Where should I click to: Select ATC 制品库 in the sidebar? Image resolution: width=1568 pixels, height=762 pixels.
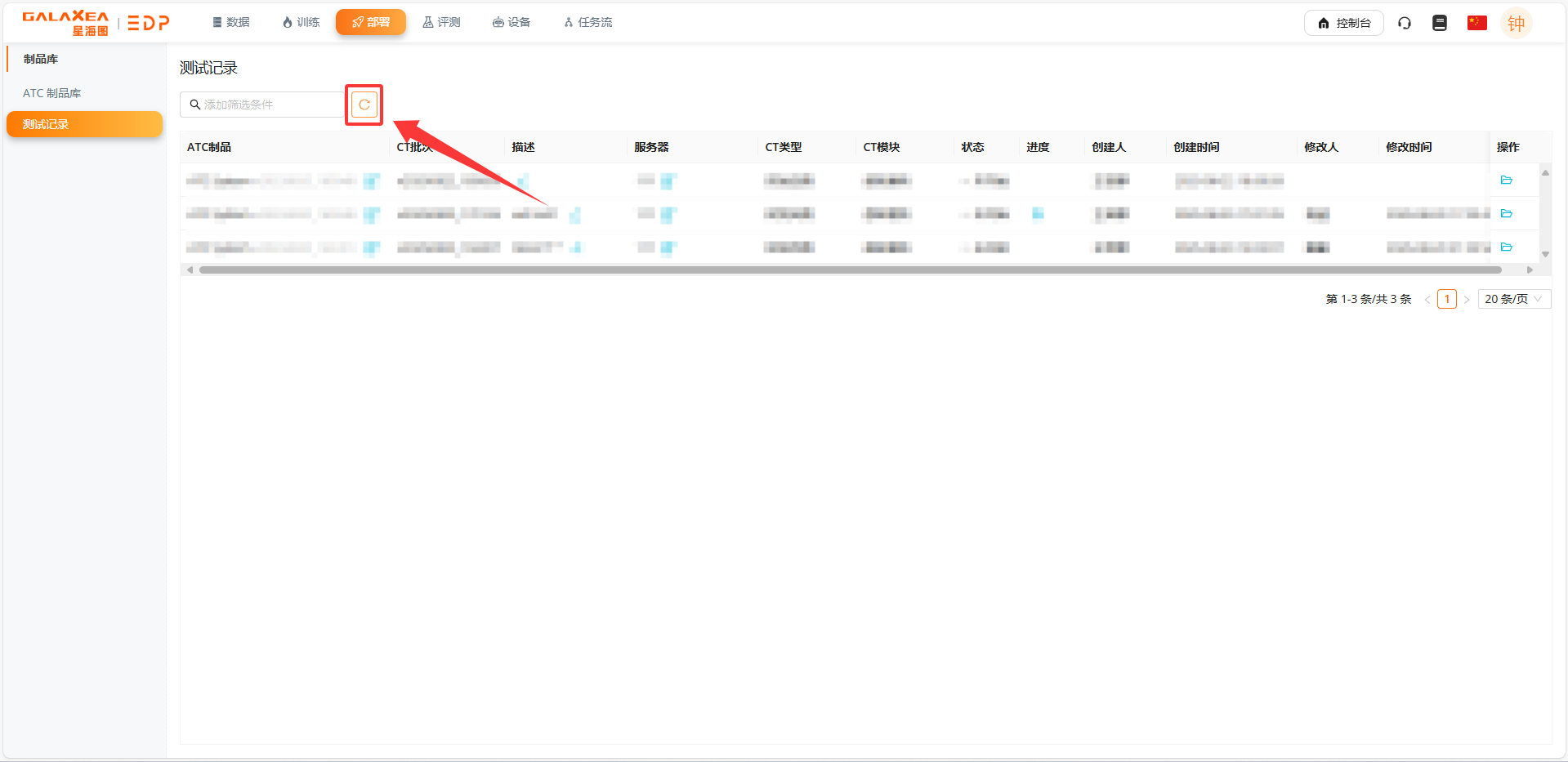point(52,93)
